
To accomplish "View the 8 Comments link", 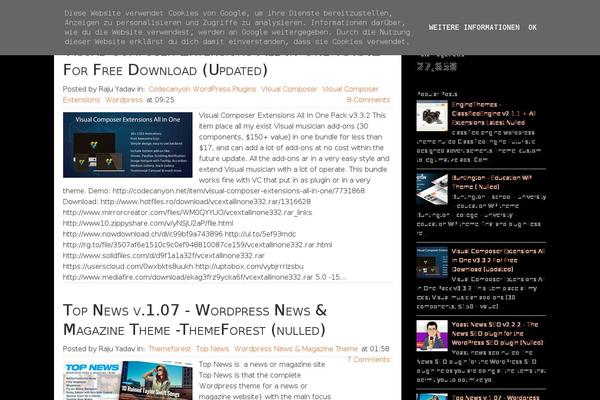I will click(368, 100).
